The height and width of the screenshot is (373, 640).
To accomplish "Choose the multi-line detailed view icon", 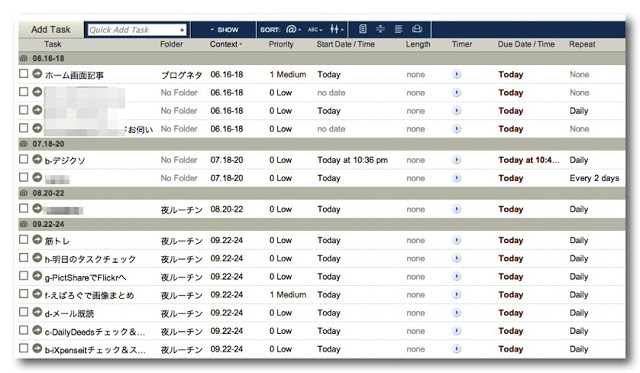I will coord(398,29).
